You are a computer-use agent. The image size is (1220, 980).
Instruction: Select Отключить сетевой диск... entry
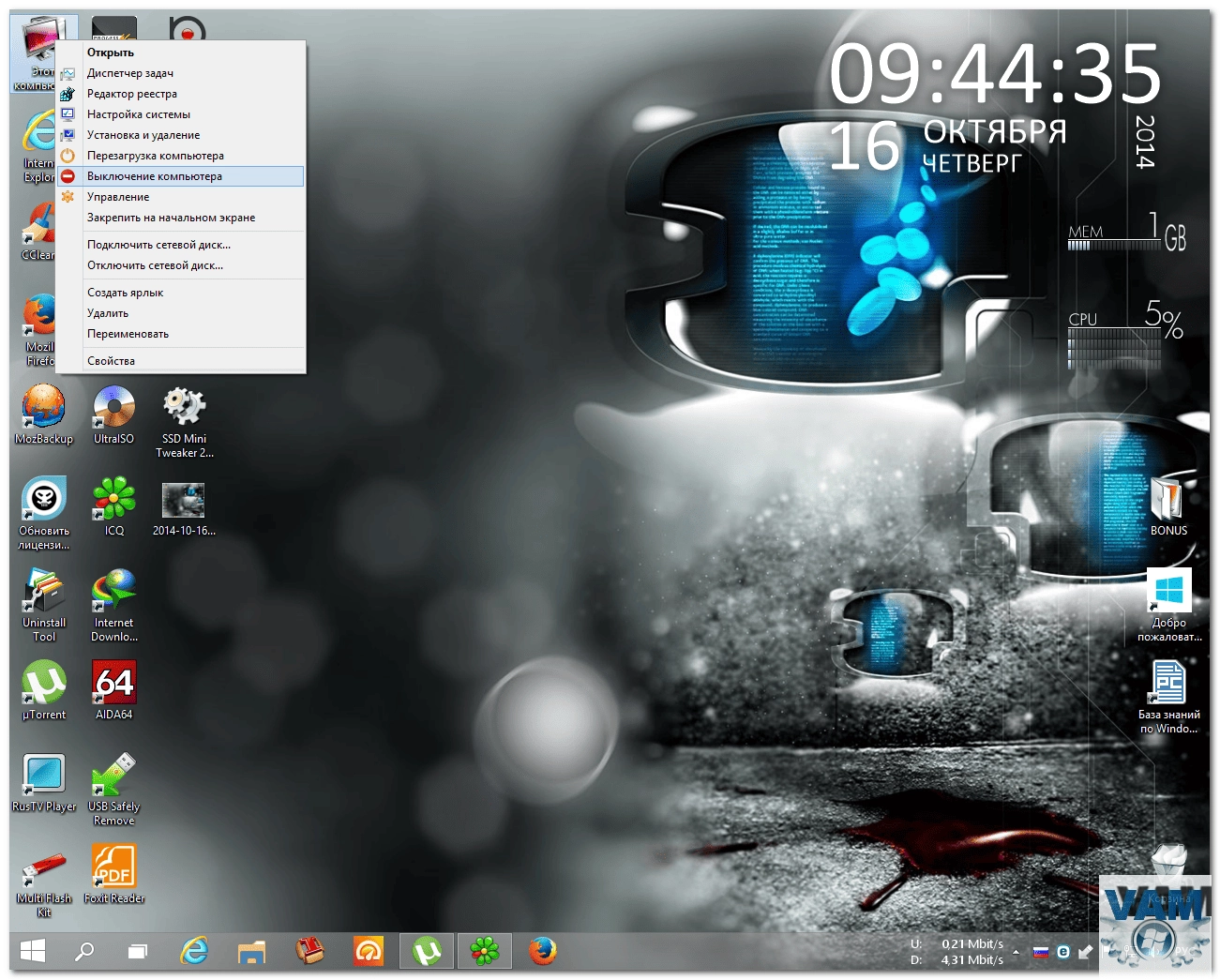181,265
